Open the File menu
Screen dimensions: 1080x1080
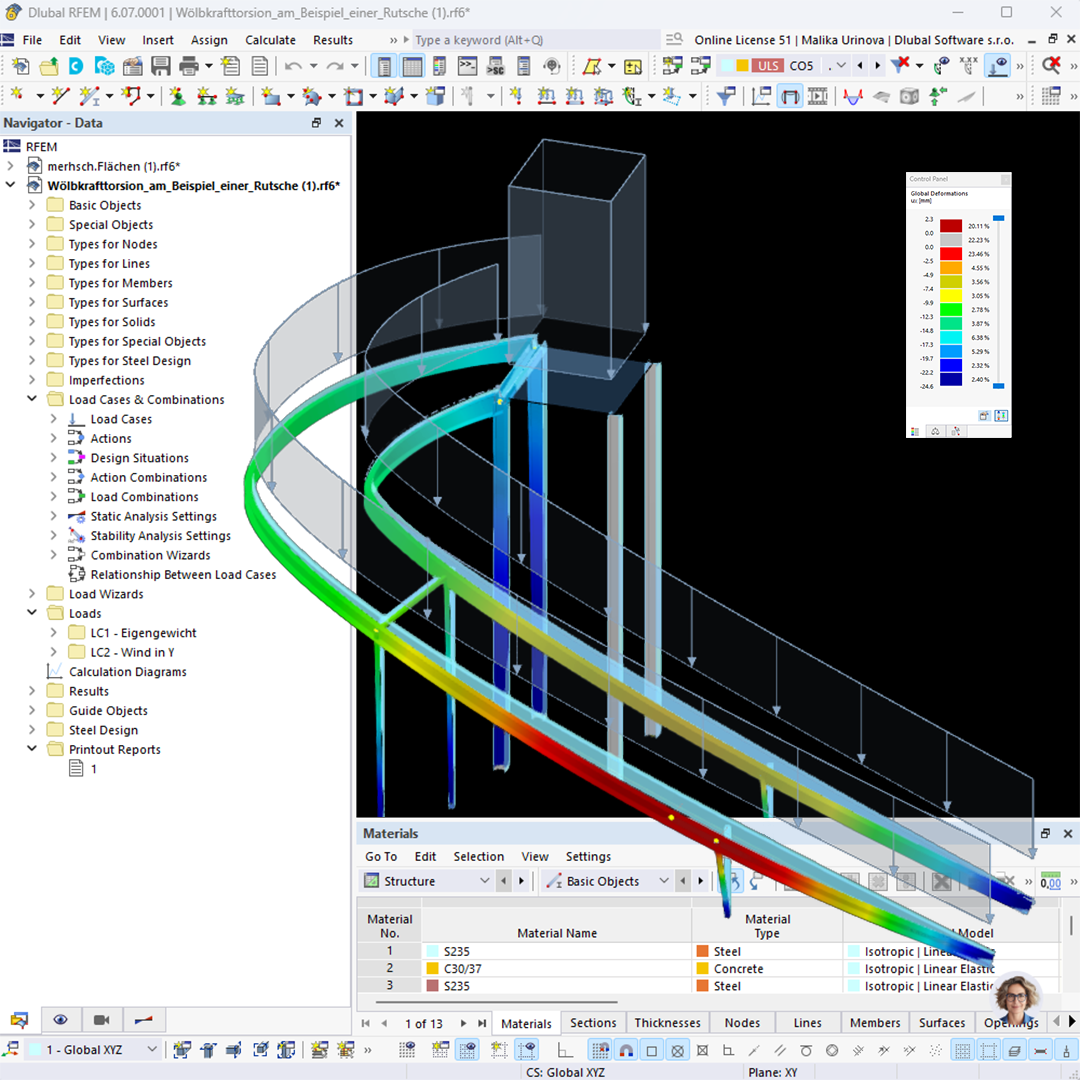[32, 40]
